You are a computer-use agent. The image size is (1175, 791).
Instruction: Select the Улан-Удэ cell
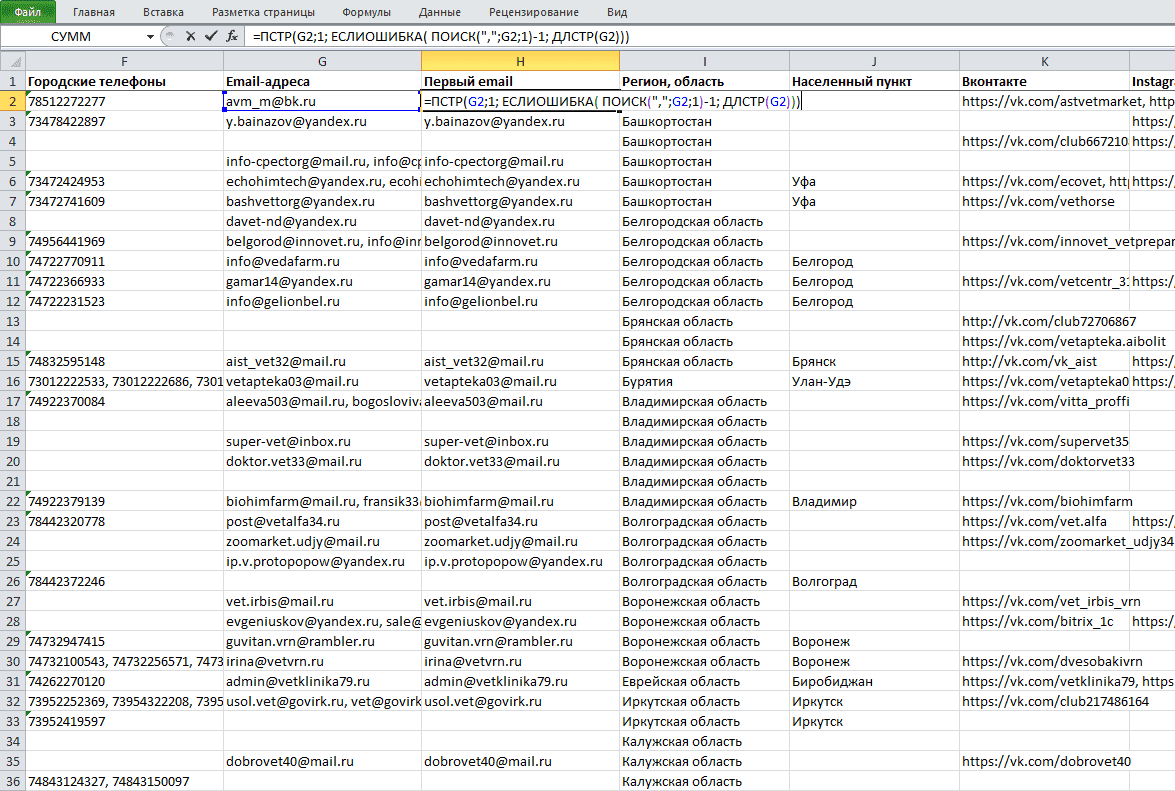click(875, 381)
